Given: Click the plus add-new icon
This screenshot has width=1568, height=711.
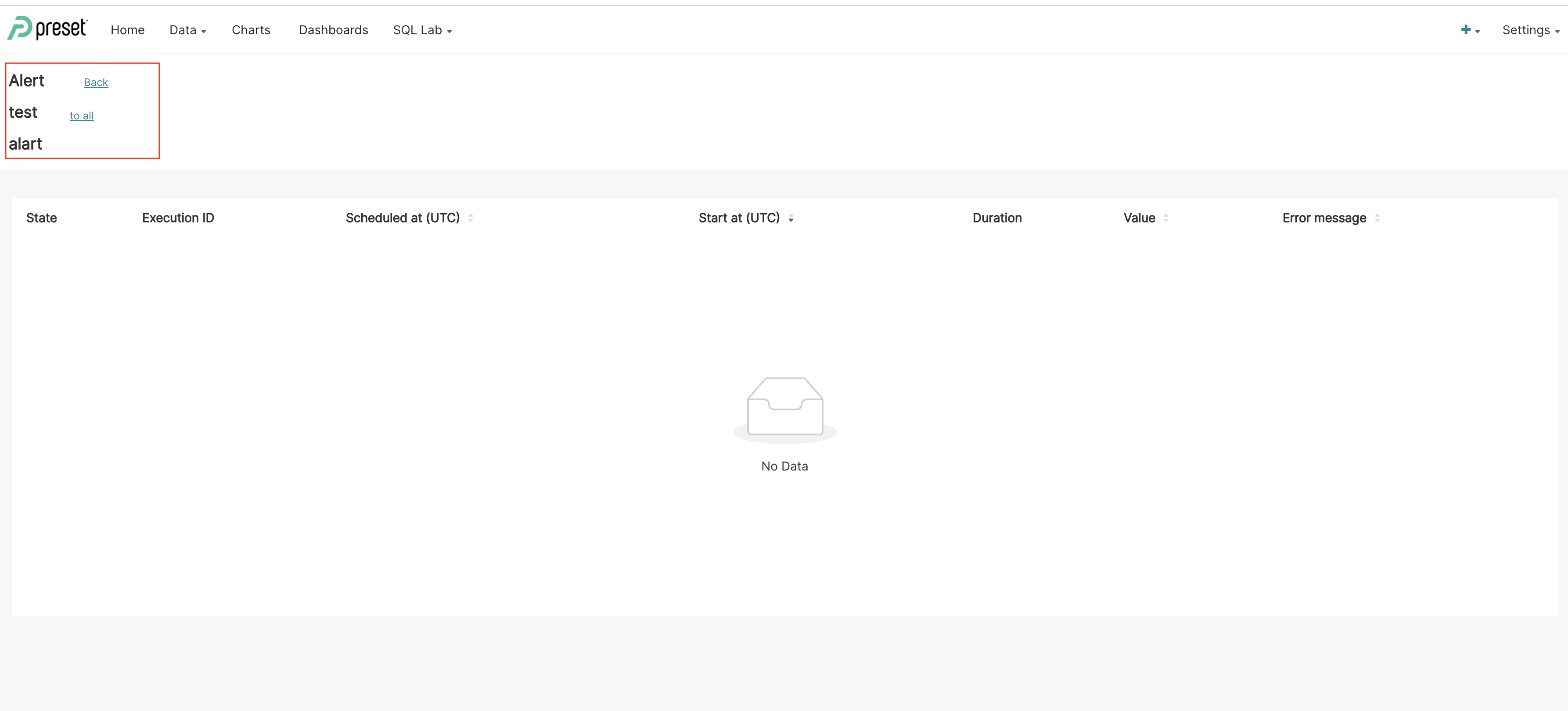Looking at the screenshot, I should pyautogui.click(x=1465, y=30).
